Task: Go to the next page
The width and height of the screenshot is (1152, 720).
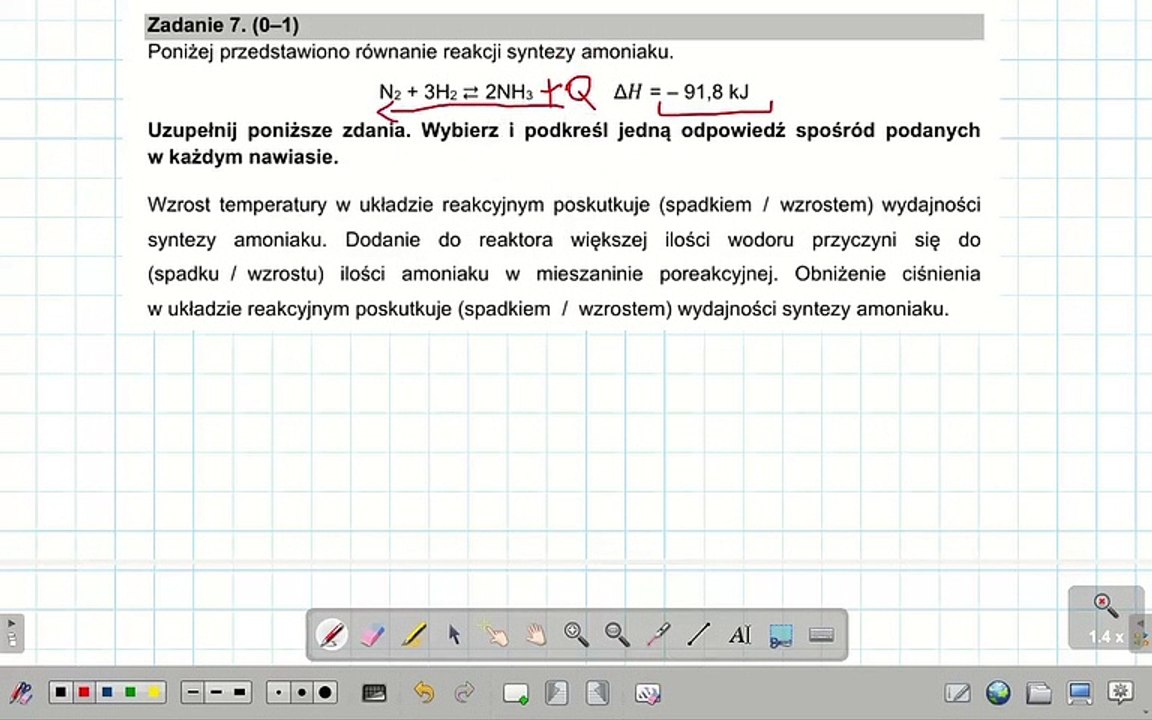Action: pyautogui.click(x=598, y=693)
